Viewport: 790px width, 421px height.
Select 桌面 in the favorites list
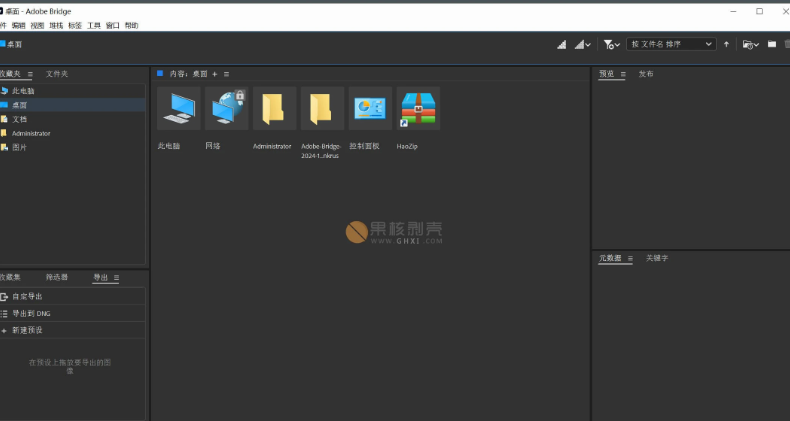pos(73,105)
